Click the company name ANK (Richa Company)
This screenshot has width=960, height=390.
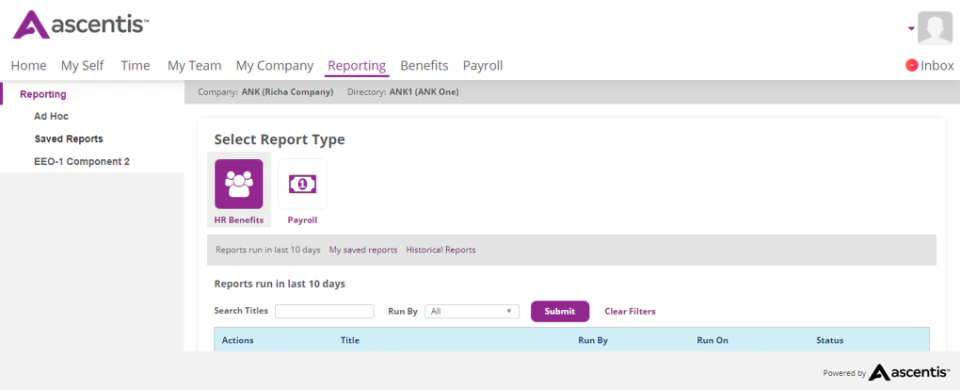pyautogui.click(x=288, y=92)
